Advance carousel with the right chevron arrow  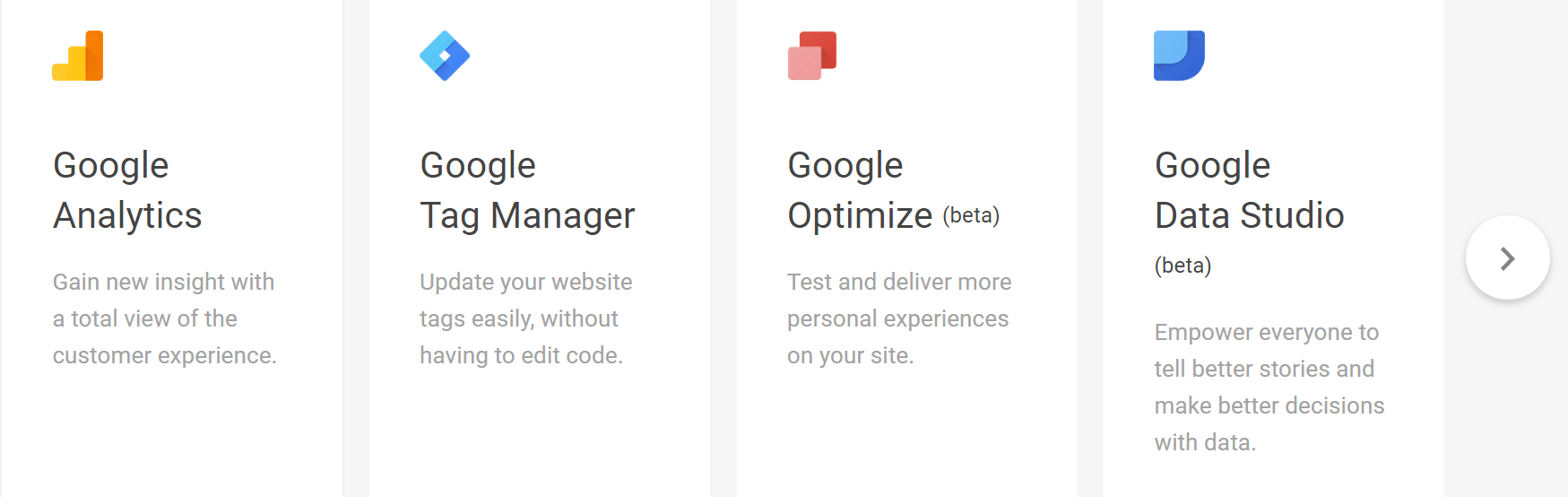pyautogui.click(x=1507, y=258)
